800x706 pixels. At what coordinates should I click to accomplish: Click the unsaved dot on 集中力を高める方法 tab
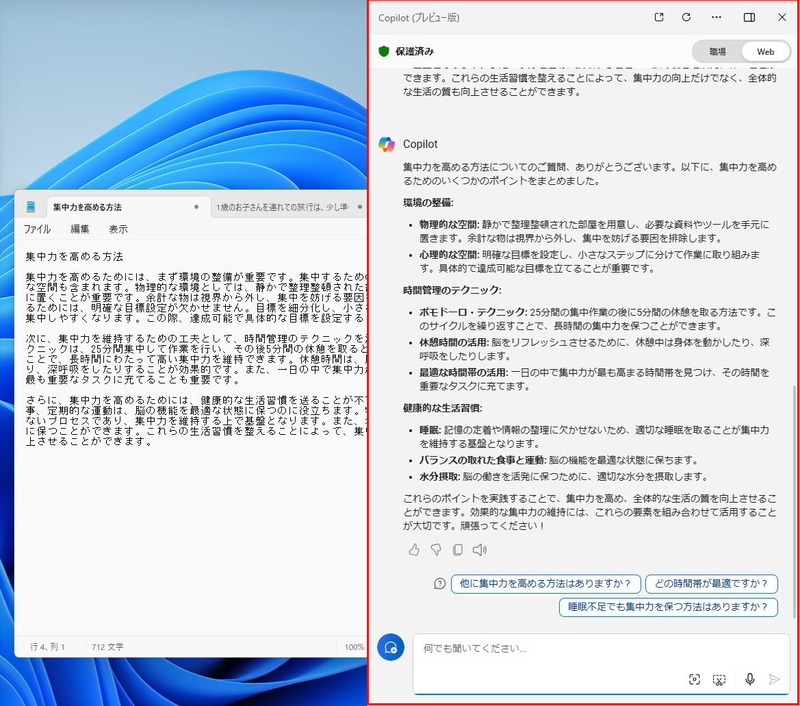[x=196, y=207]
